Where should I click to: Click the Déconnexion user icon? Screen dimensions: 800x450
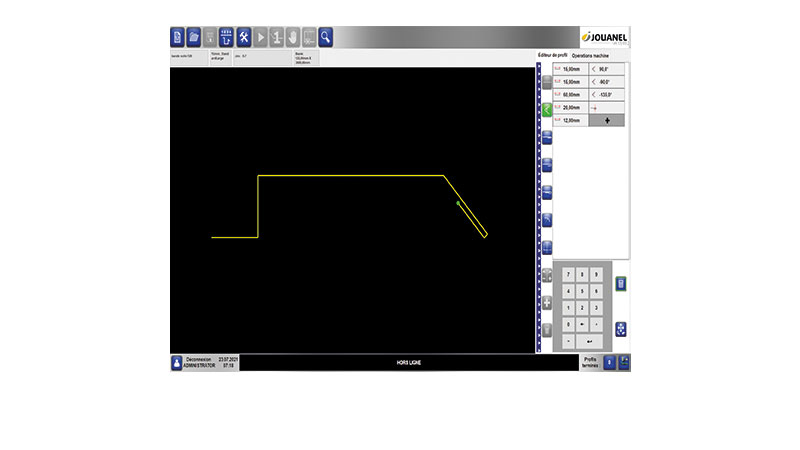point(177,363)
